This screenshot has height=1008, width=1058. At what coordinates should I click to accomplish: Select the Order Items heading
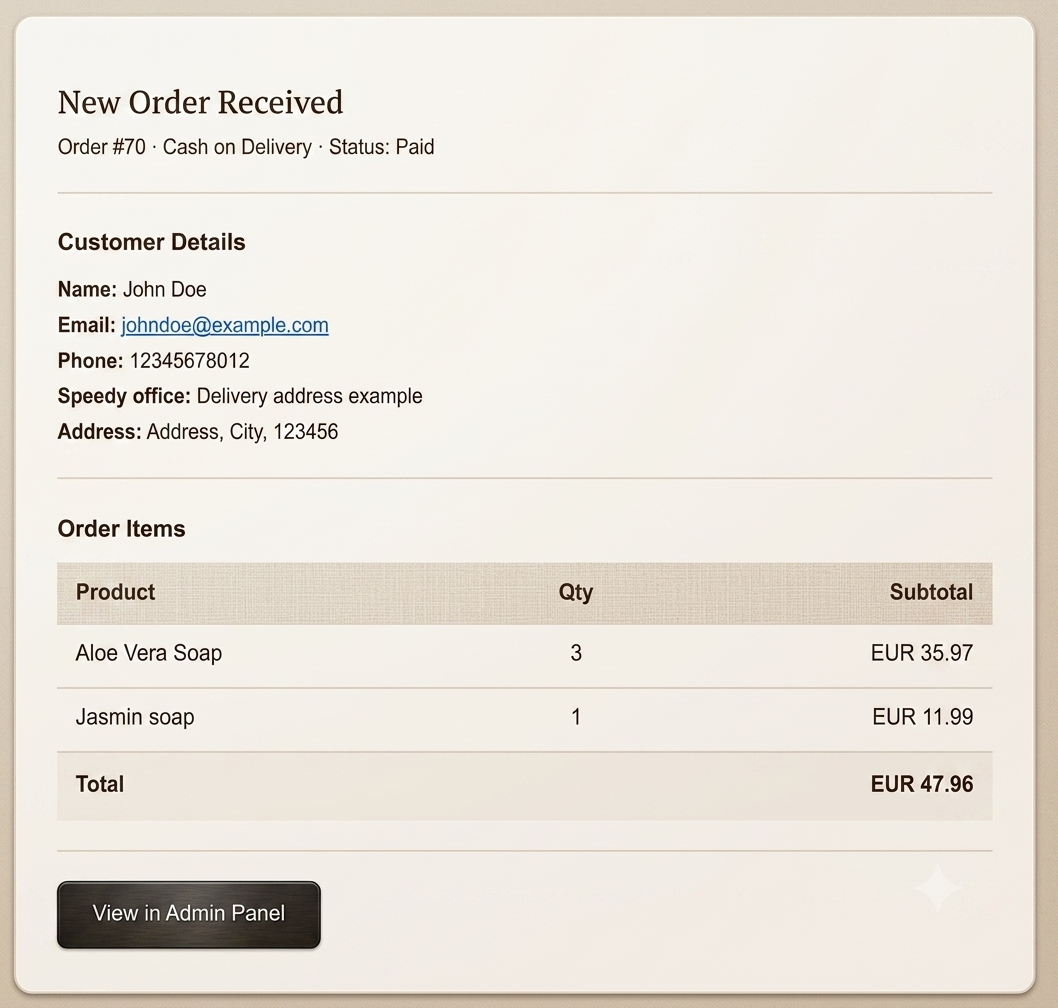tap(121, 529)
